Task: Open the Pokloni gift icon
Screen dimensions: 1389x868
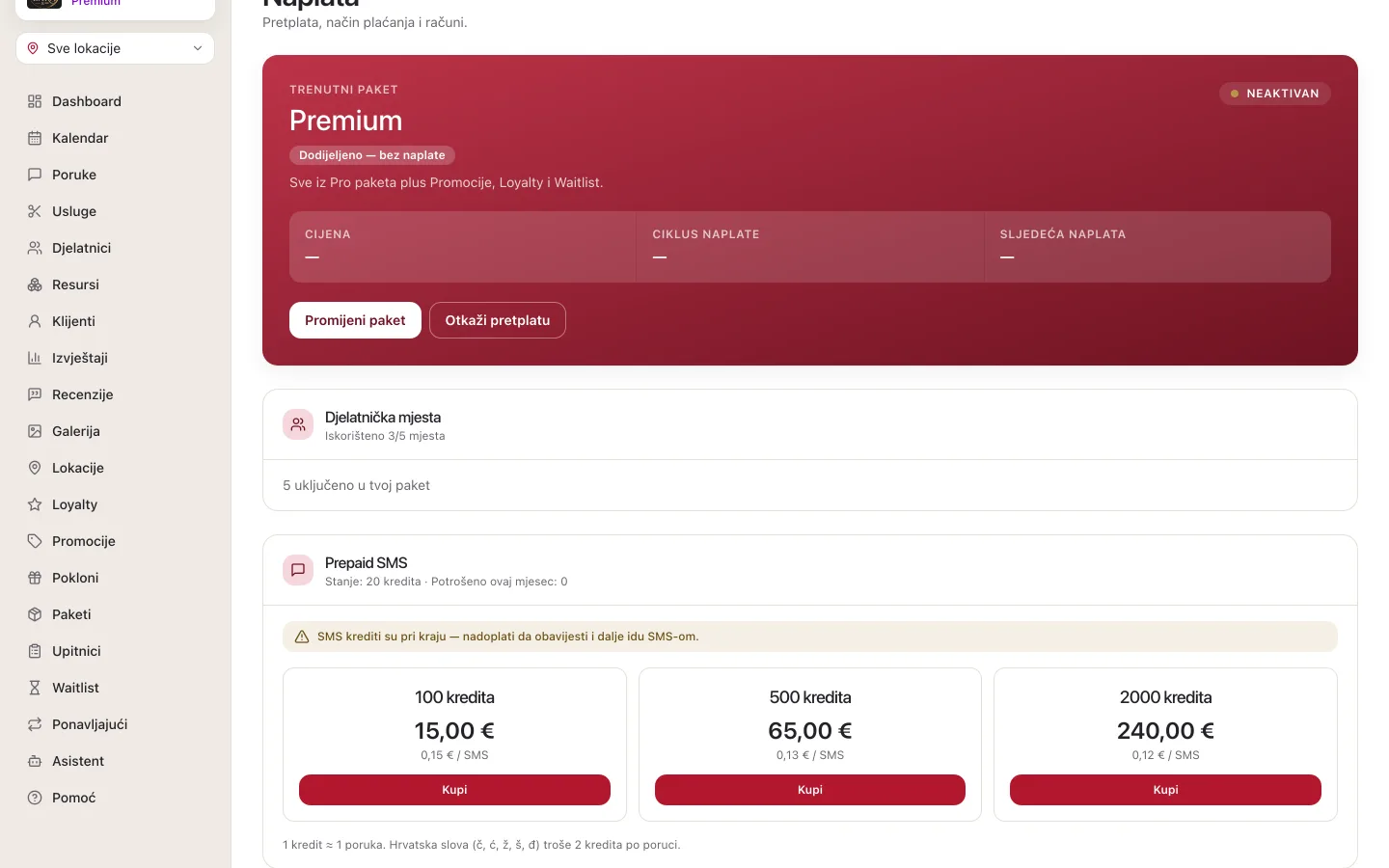Action: click(x=35, y=578)
